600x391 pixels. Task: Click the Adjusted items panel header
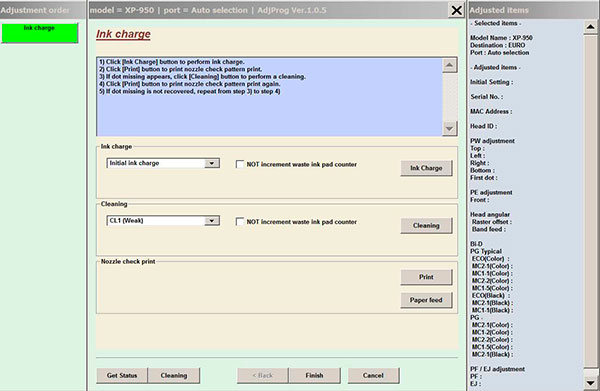(x=534, y=10)
